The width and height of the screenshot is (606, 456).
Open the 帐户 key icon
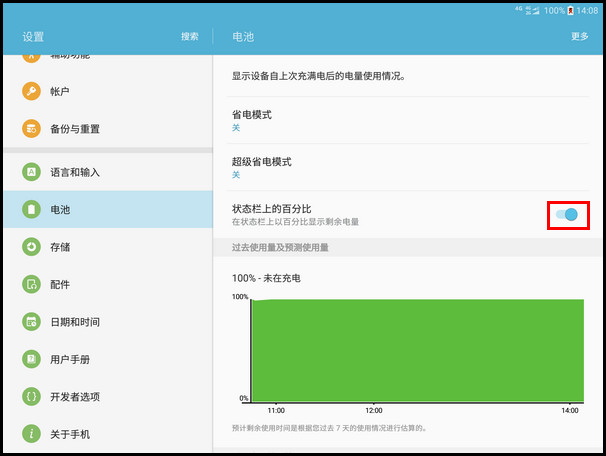pos(31,91)
